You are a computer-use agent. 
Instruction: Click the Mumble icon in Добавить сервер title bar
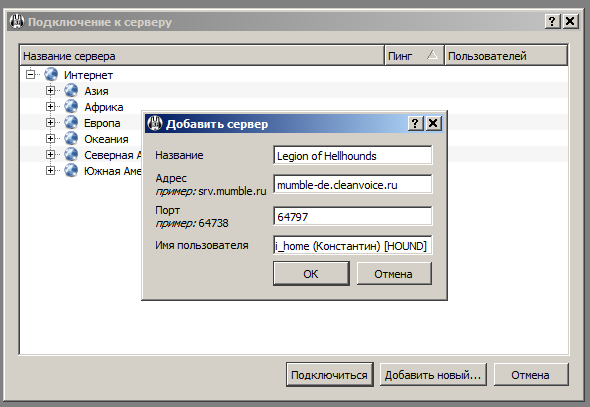point(155,123)
